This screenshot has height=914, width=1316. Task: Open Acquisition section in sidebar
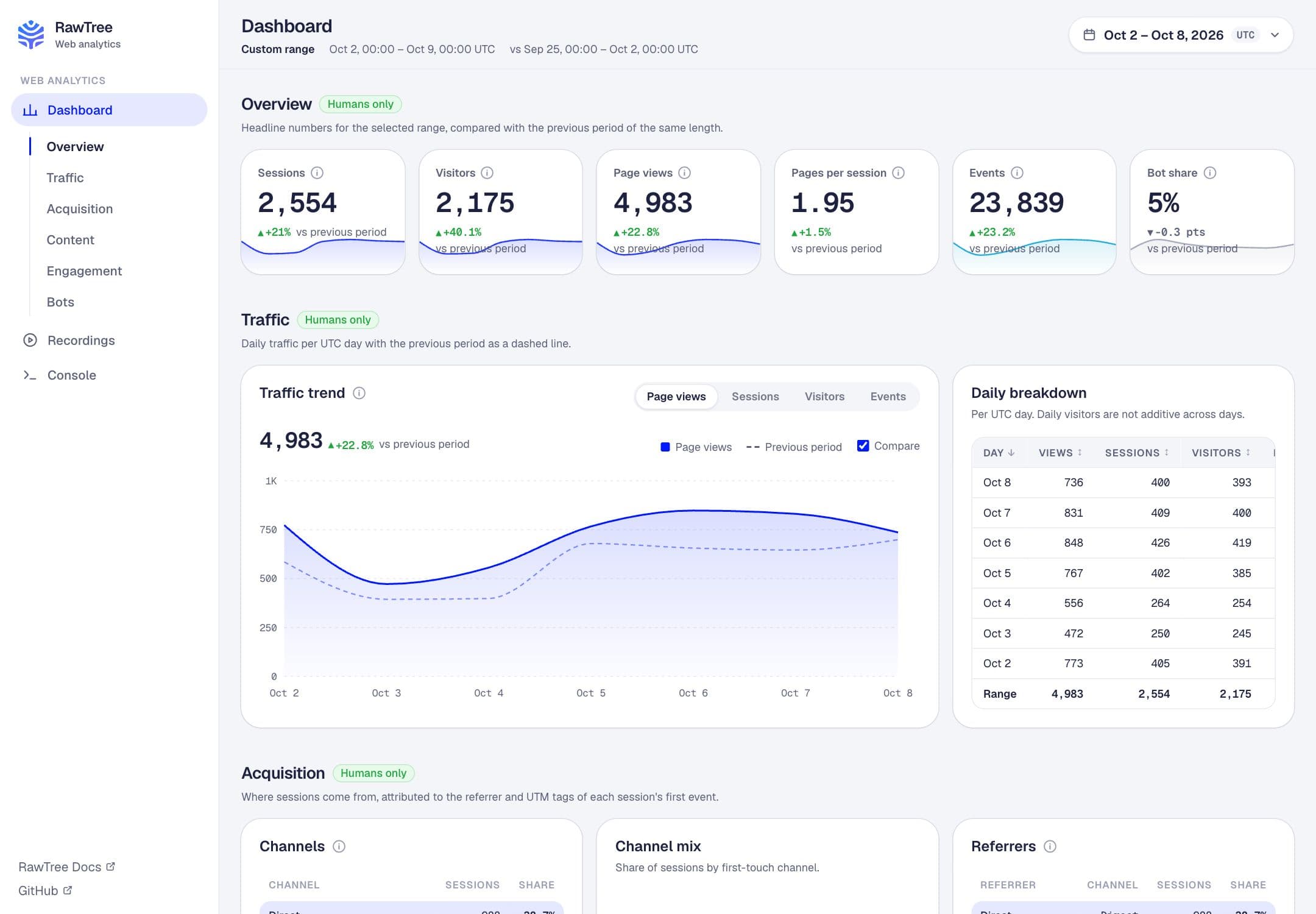[80, 209]
